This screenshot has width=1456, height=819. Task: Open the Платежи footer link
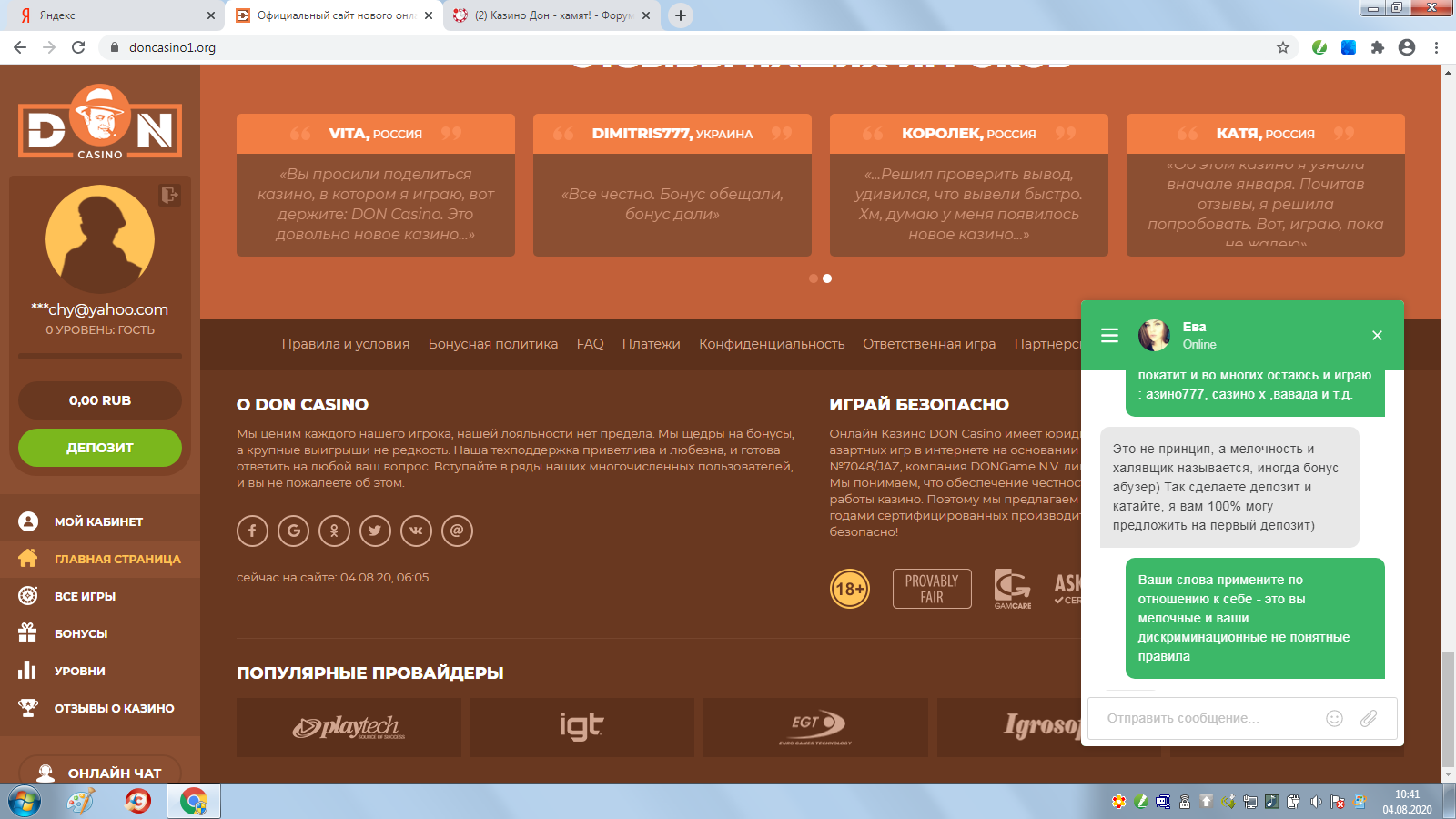651,344
